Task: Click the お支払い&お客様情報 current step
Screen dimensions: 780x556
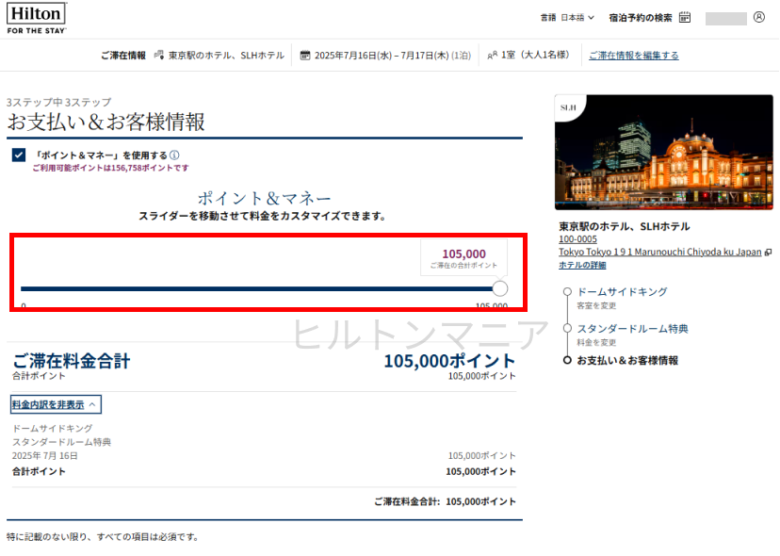Action: tap(627, 360)
